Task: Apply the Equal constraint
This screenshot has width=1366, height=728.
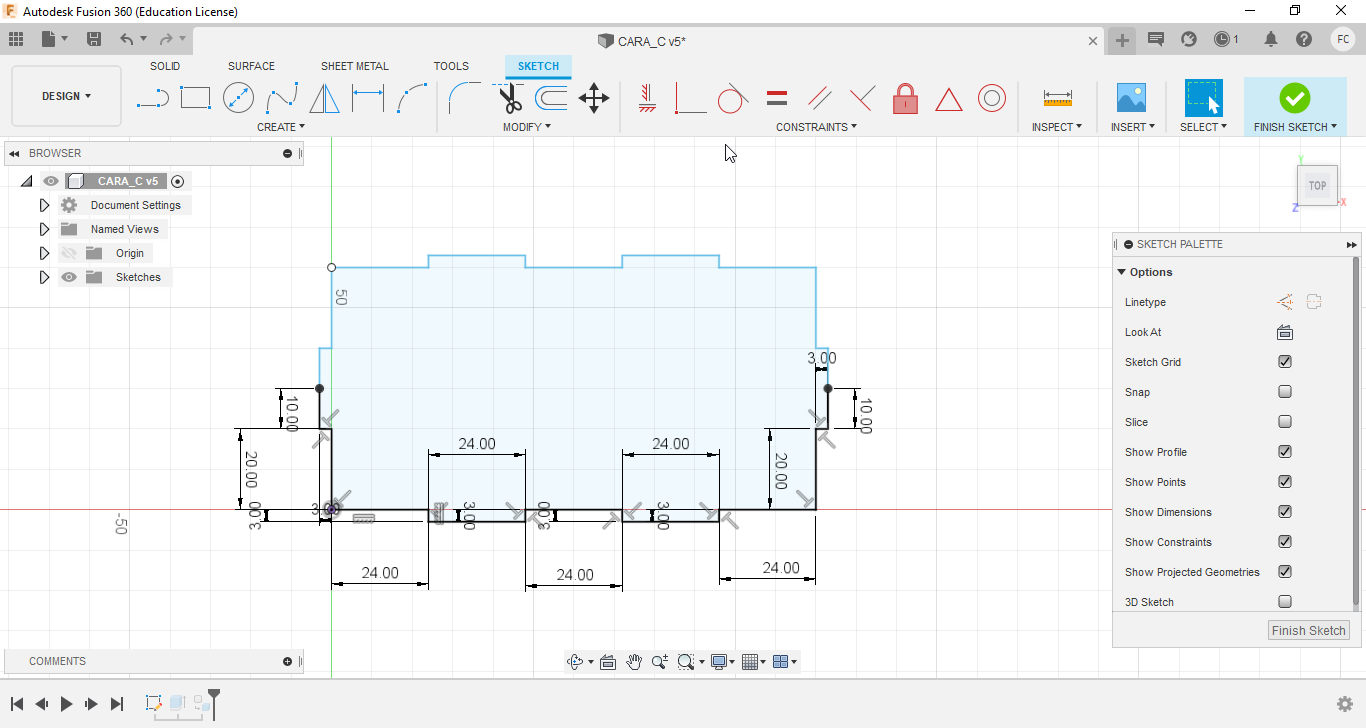Action: [x=776, y=98]
